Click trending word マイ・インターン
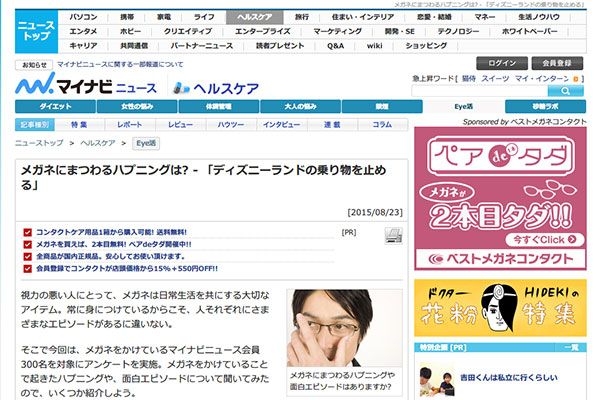 (x=541, y=78)
